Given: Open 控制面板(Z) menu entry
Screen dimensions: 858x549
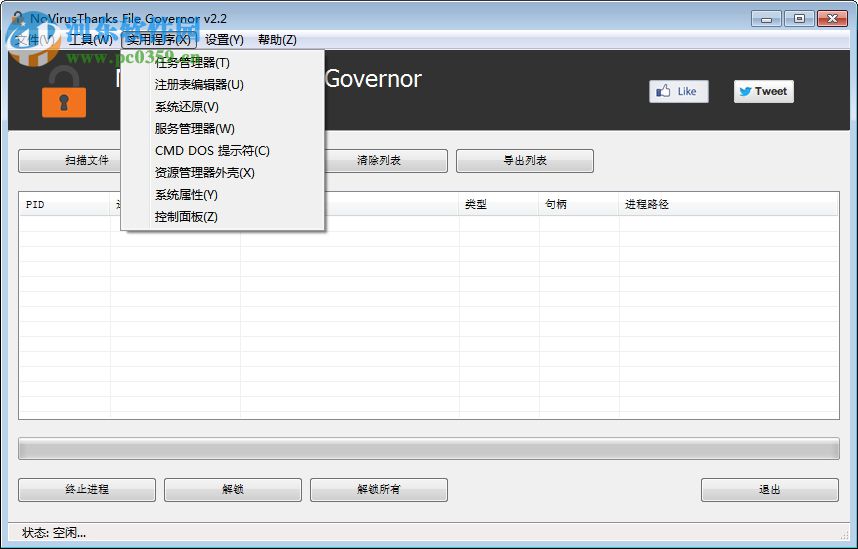Looking at the screenshot, I should click(223, 217).
